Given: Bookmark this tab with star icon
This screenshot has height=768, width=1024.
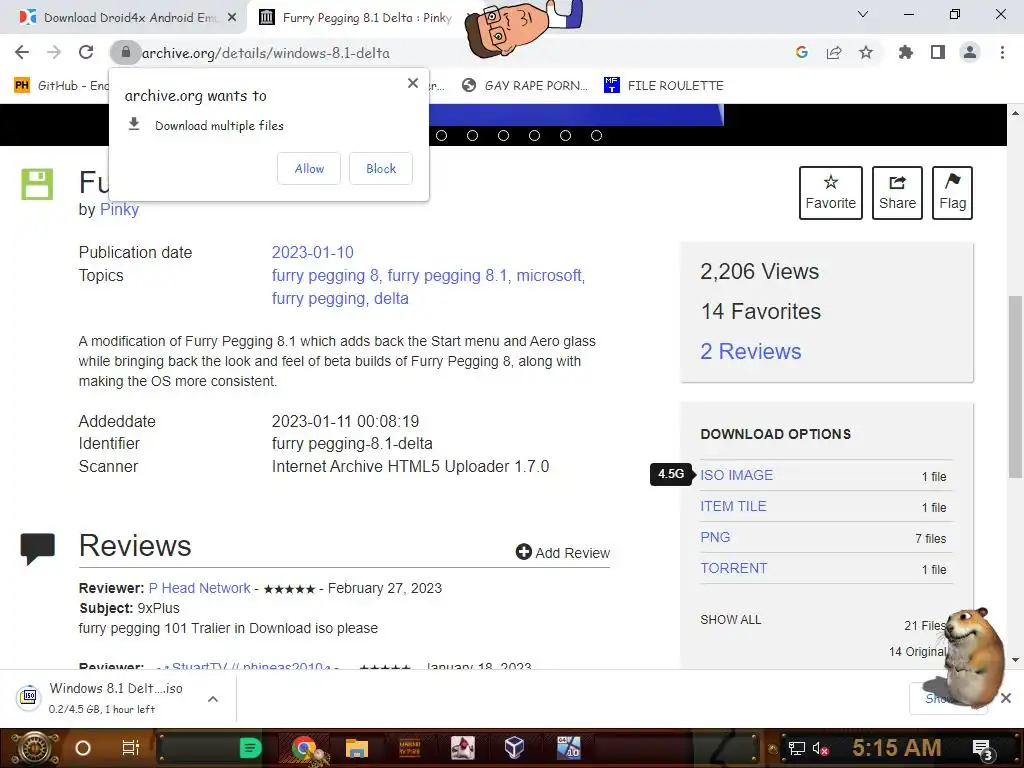Looking at the screenshot, I should (x=866, y=52).
